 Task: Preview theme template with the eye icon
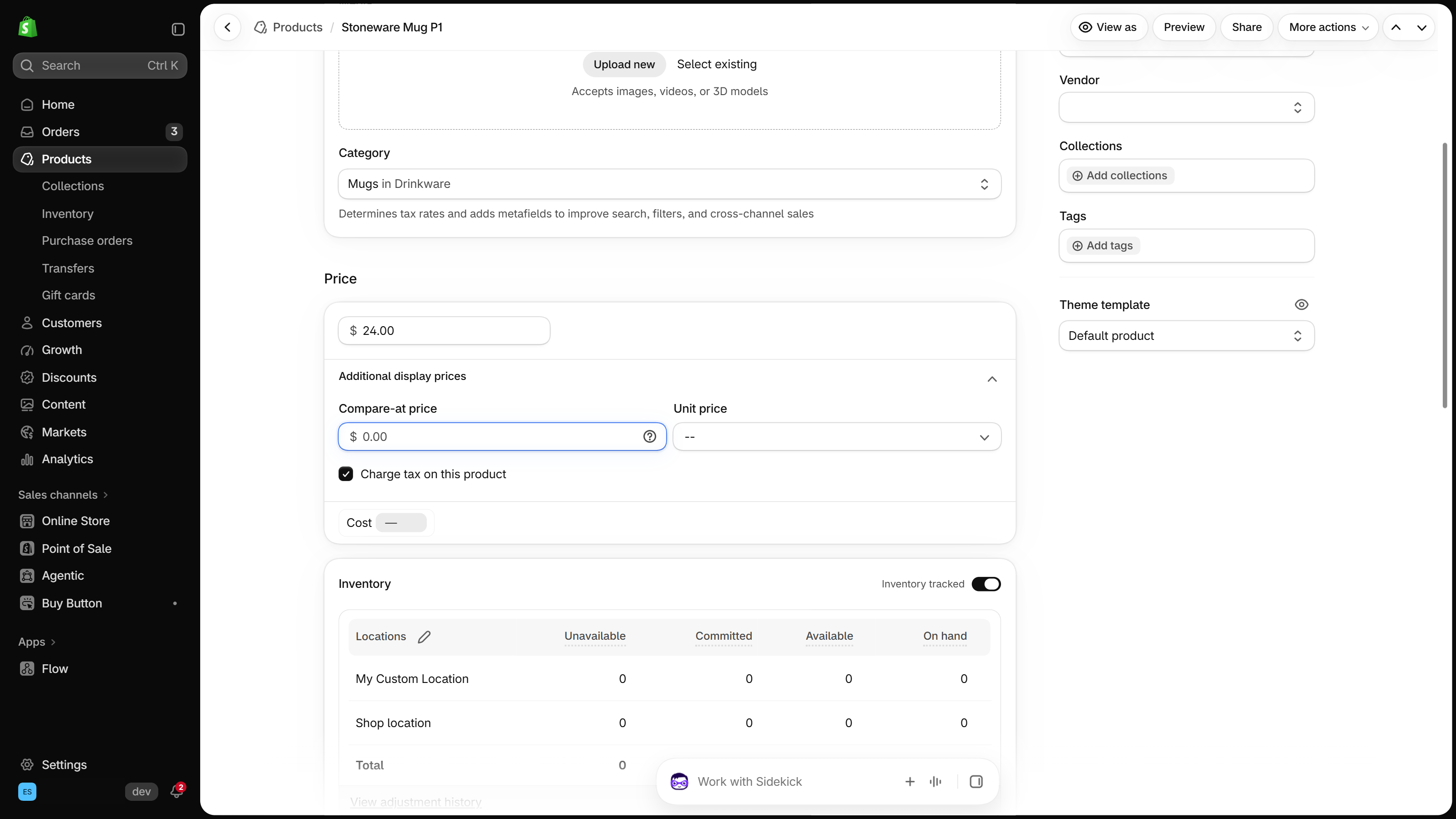pyautogui.click(x=1301, y=305)
